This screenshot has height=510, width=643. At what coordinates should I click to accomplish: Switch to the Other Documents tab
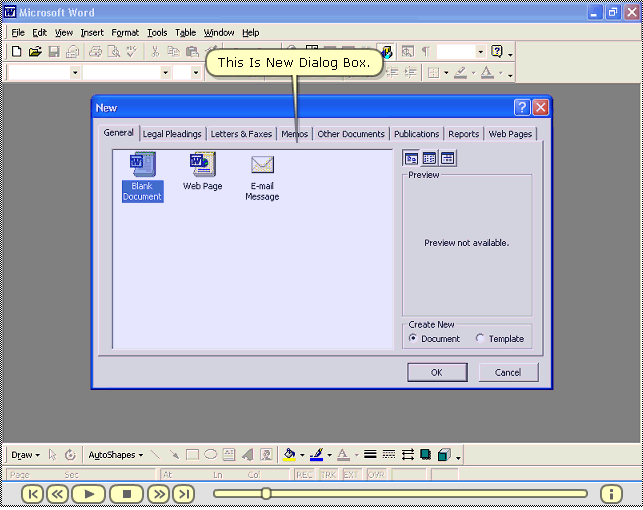point(351,134)
